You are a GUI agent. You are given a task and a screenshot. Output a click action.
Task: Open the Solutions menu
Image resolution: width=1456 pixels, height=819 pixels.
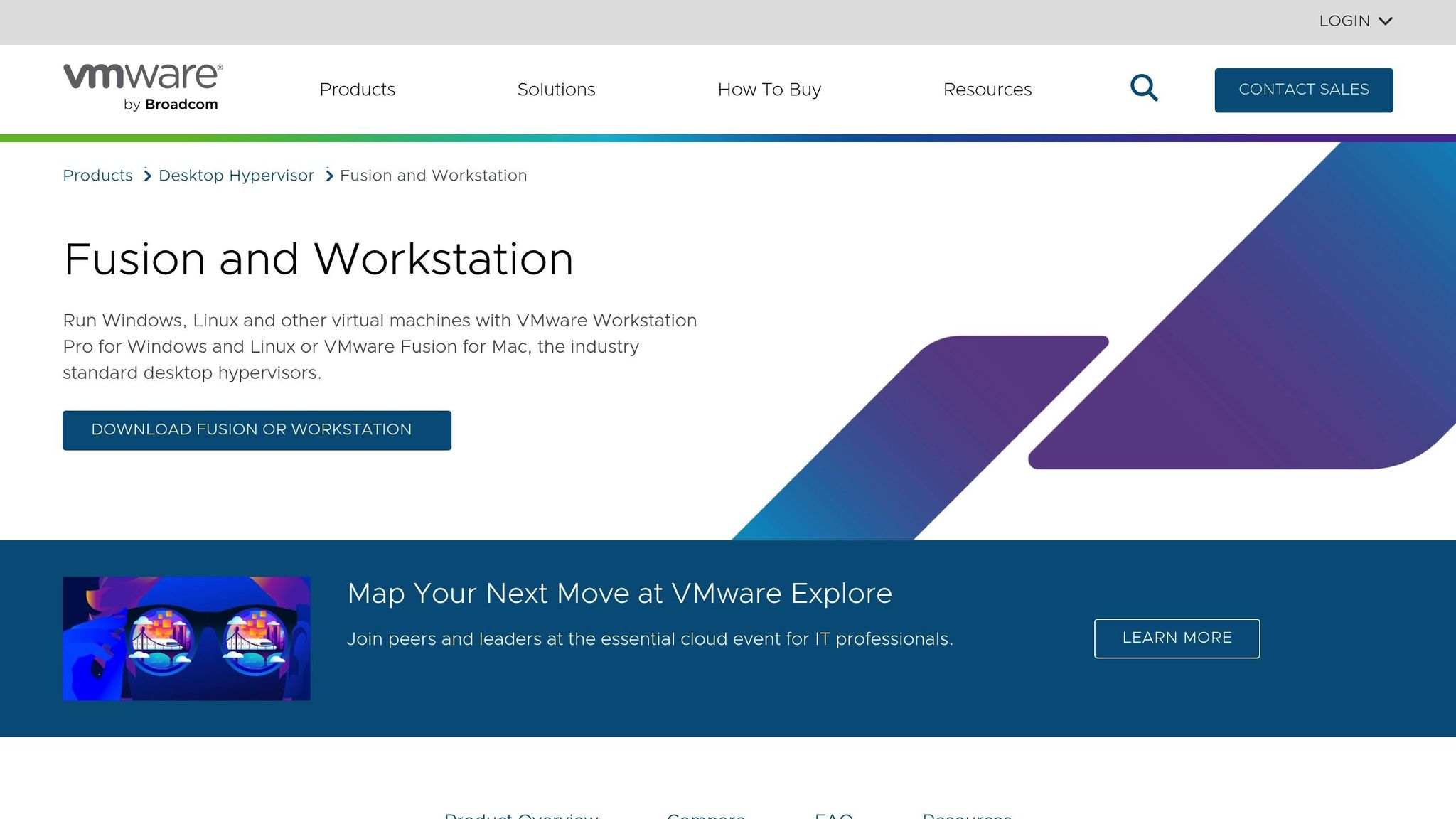(x=557, y=90)
